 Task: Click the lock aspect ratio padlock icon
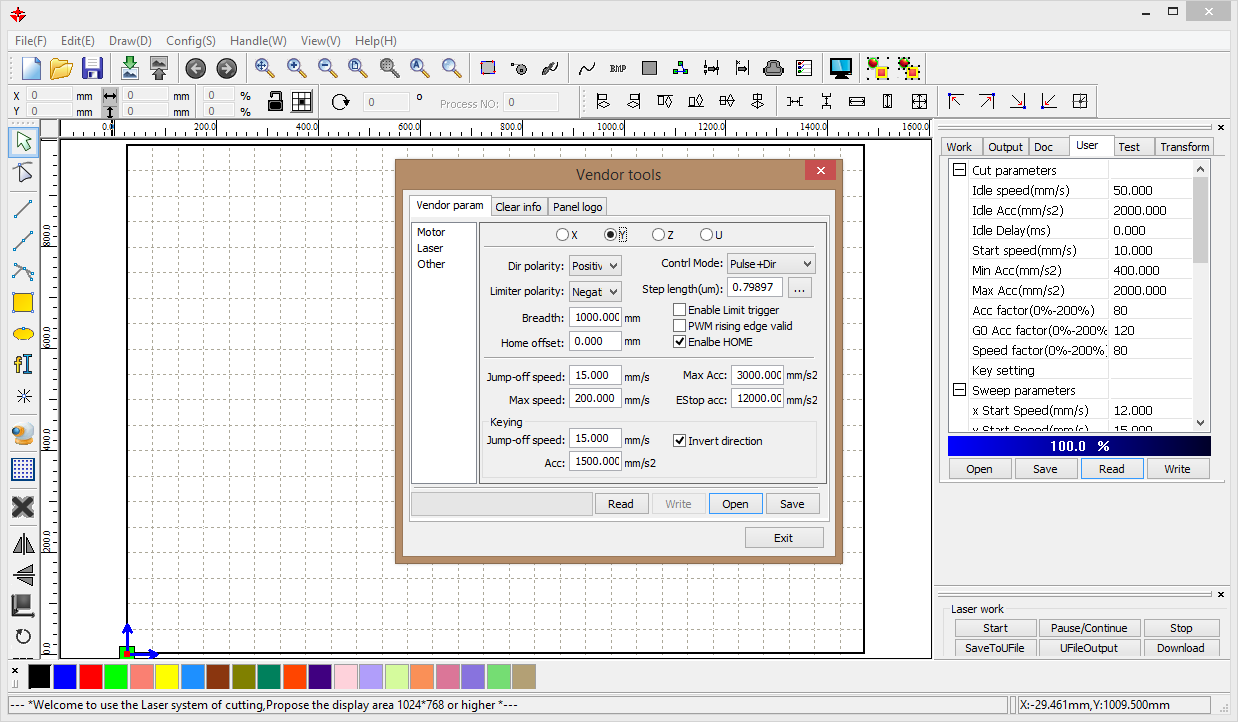click(274, 101)
